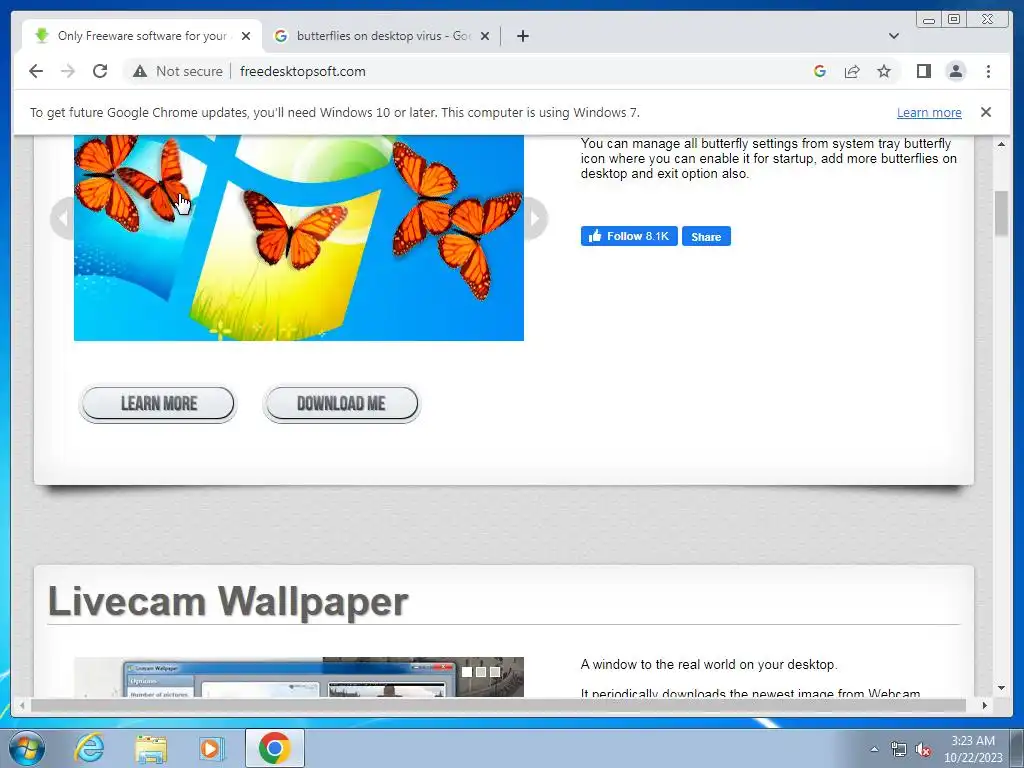Image resolution: width=1024 pixels, height=768 pixels.
Task: Show next butterfly slide
Action: click(x=535, y=218)
